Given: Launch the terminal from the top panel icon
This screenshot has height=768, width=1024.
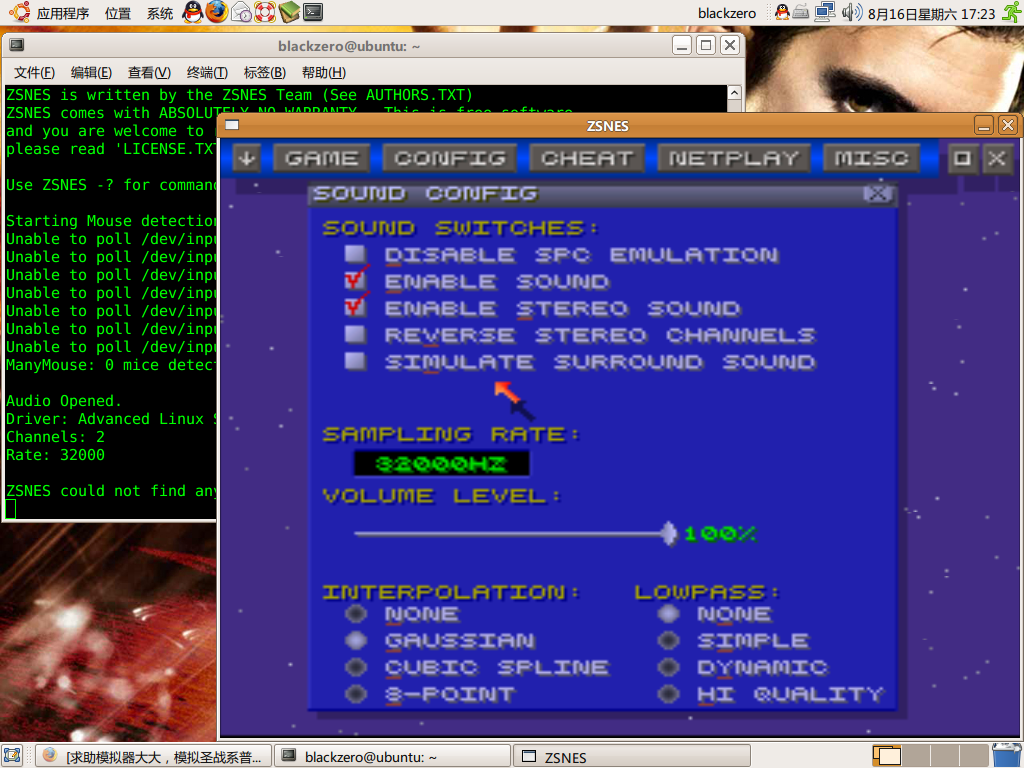Looking at the screenshot, I should click(x=313, y=12).
